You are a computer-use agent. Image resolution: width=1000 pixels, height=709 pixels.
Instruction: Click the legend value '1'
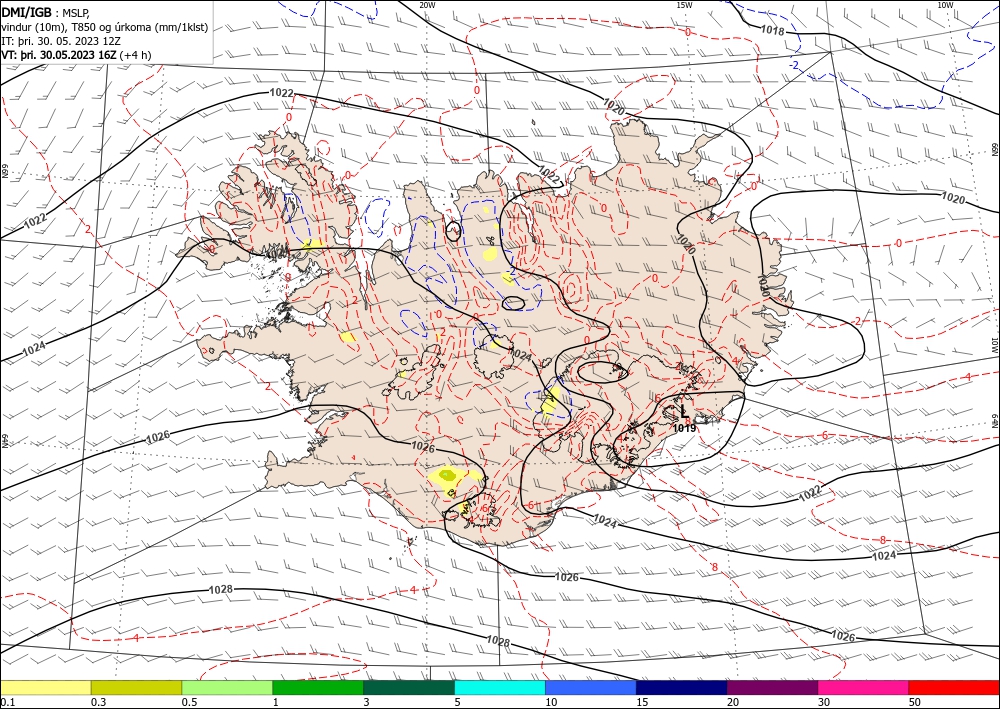click(x=275, y=702)
